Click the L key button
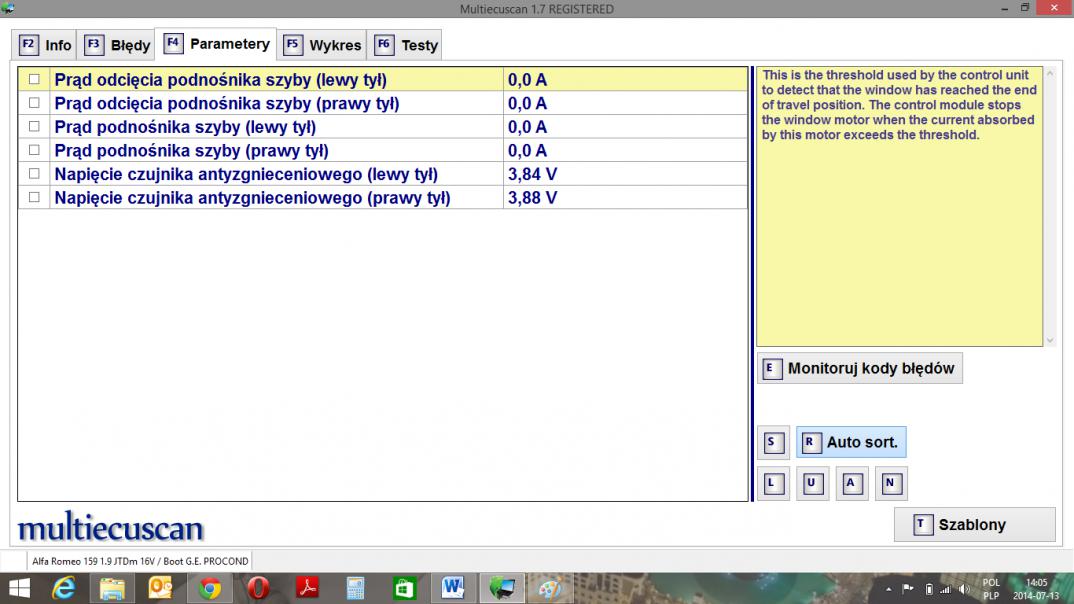 point(773,483)
